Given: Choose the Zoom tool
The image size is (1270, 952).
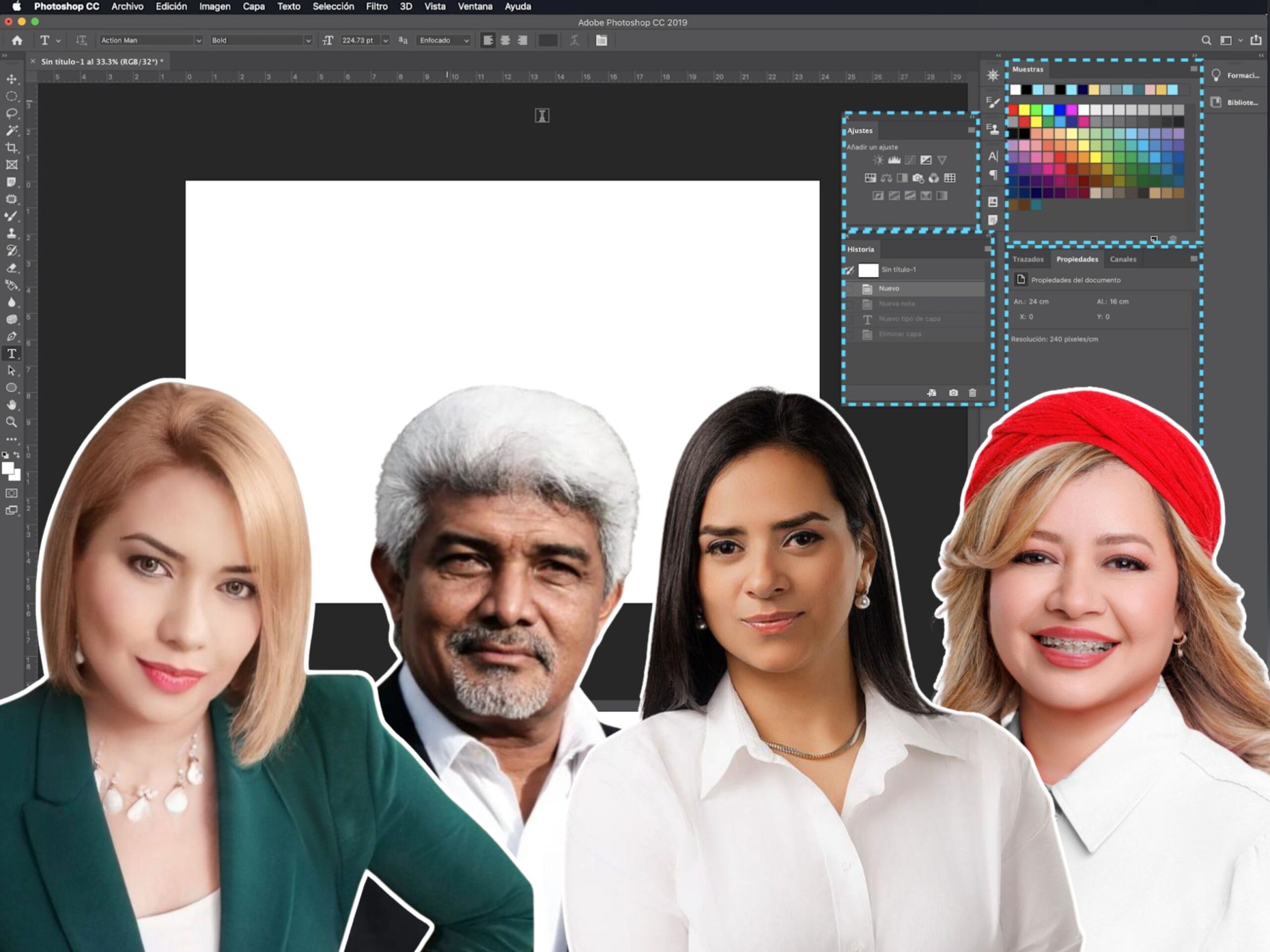Looking at the screenshot, I should [11, 422].
